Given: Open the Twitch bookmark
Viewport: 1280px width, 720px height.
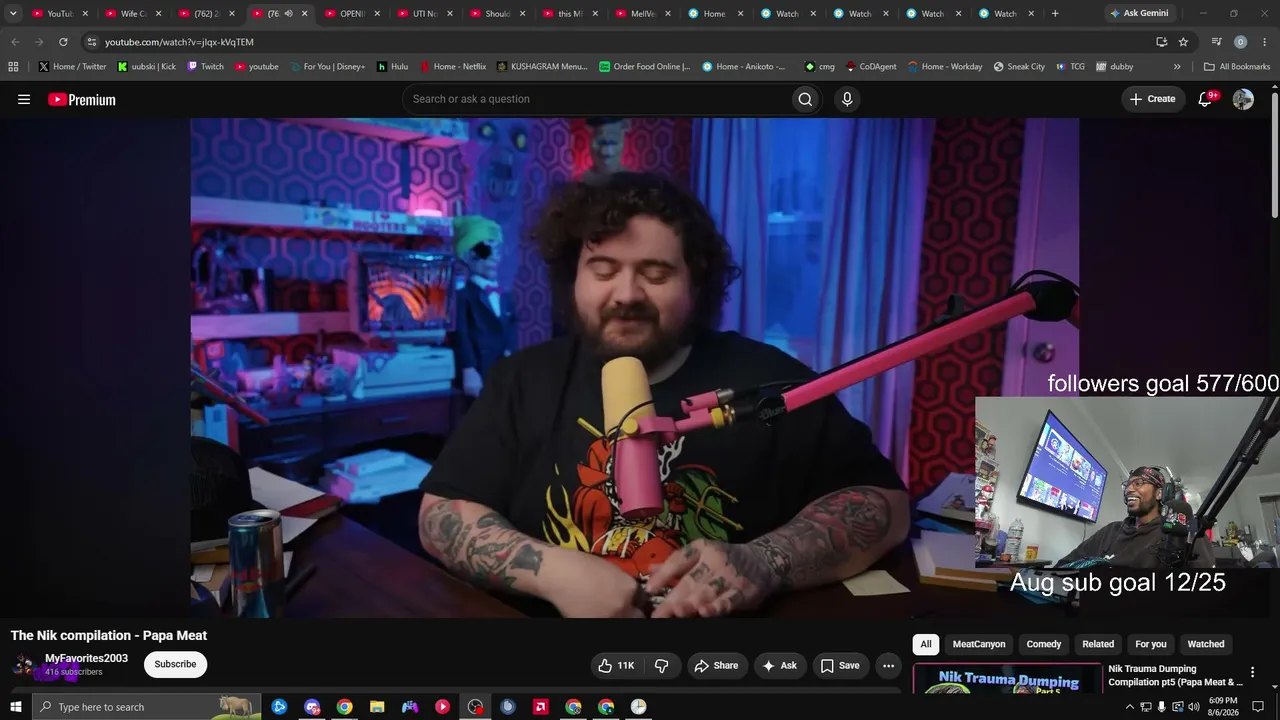Looking at the screenshot, I should click(x=205, y=67).
